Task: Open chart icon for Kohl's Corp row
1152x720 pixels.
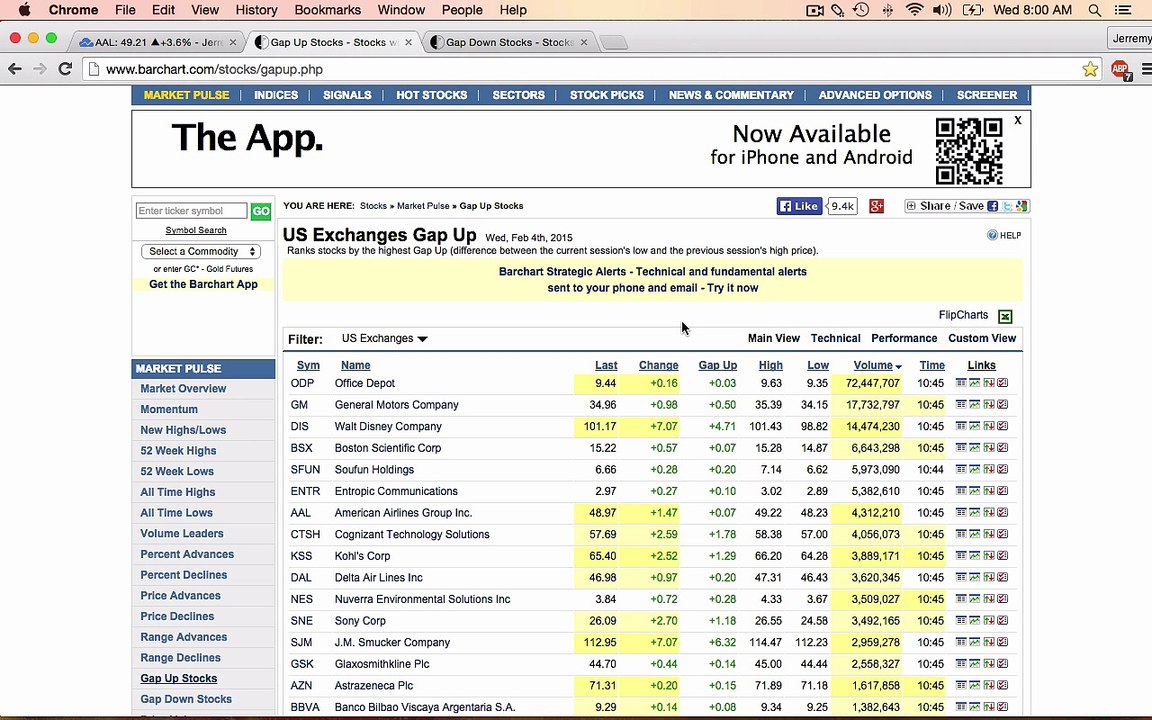Action: pyautogui.click(x=974, y=555)
